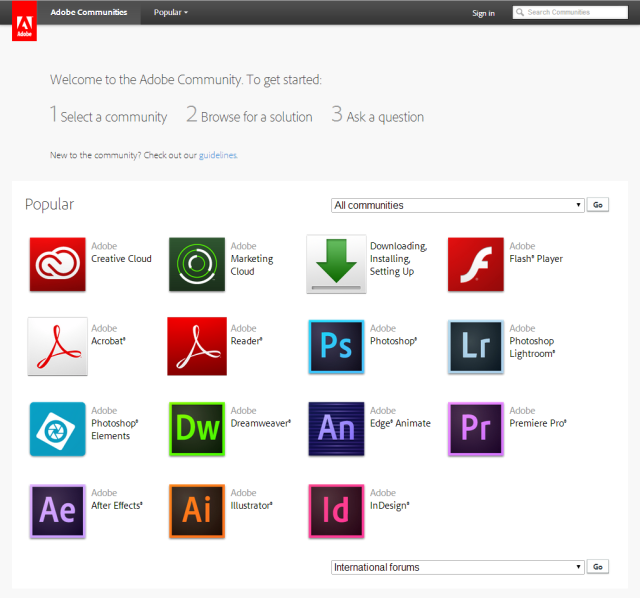Click the Adobe Illustrator text label
Viewport: 640px width, 598px height.
[x=251, y=499]
